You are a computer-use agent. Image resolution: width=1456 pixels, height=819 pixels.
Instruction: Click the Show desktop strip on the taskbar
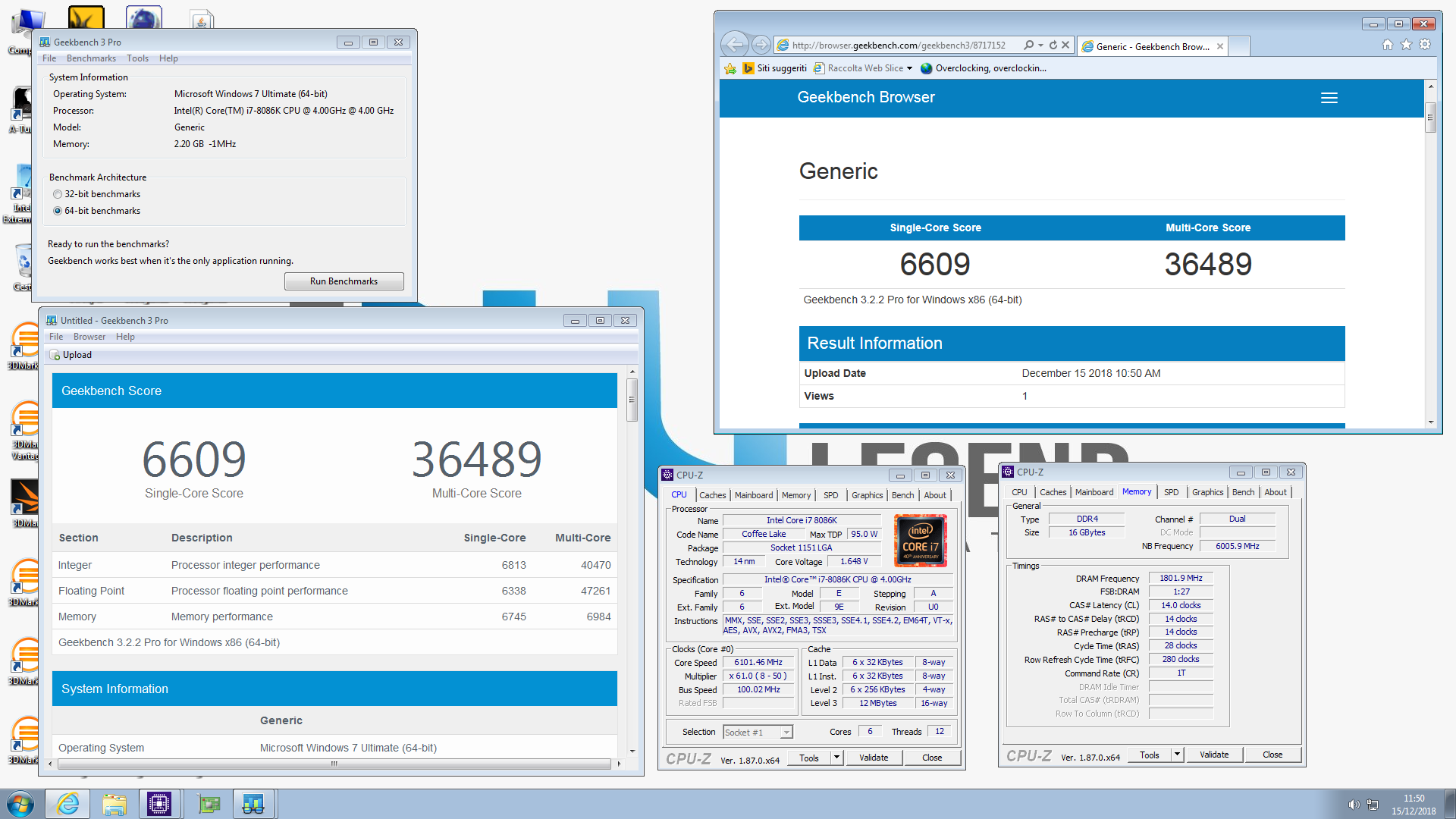(x=1450, y=804)
